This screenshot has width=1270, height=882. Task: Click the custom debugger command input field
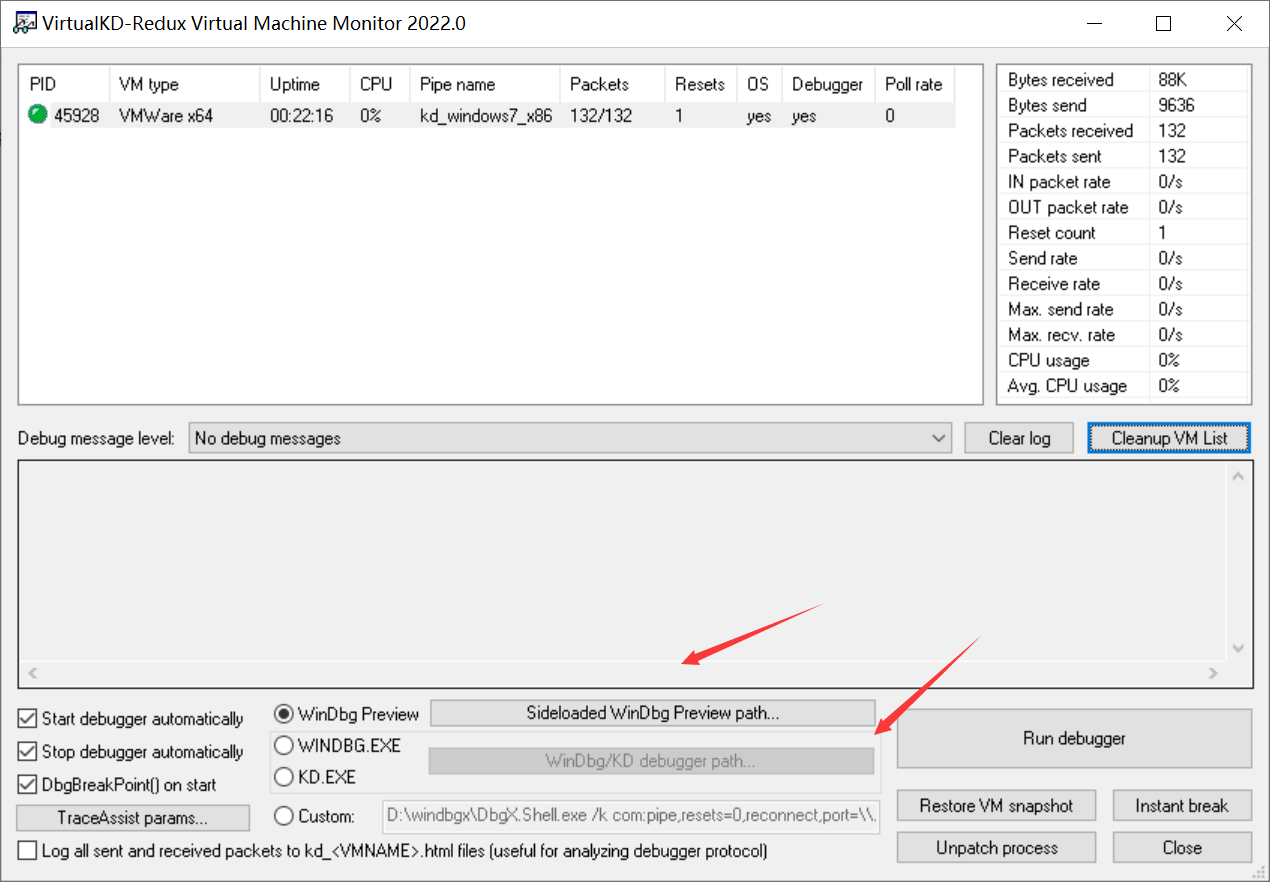click(x=631, y=816)
